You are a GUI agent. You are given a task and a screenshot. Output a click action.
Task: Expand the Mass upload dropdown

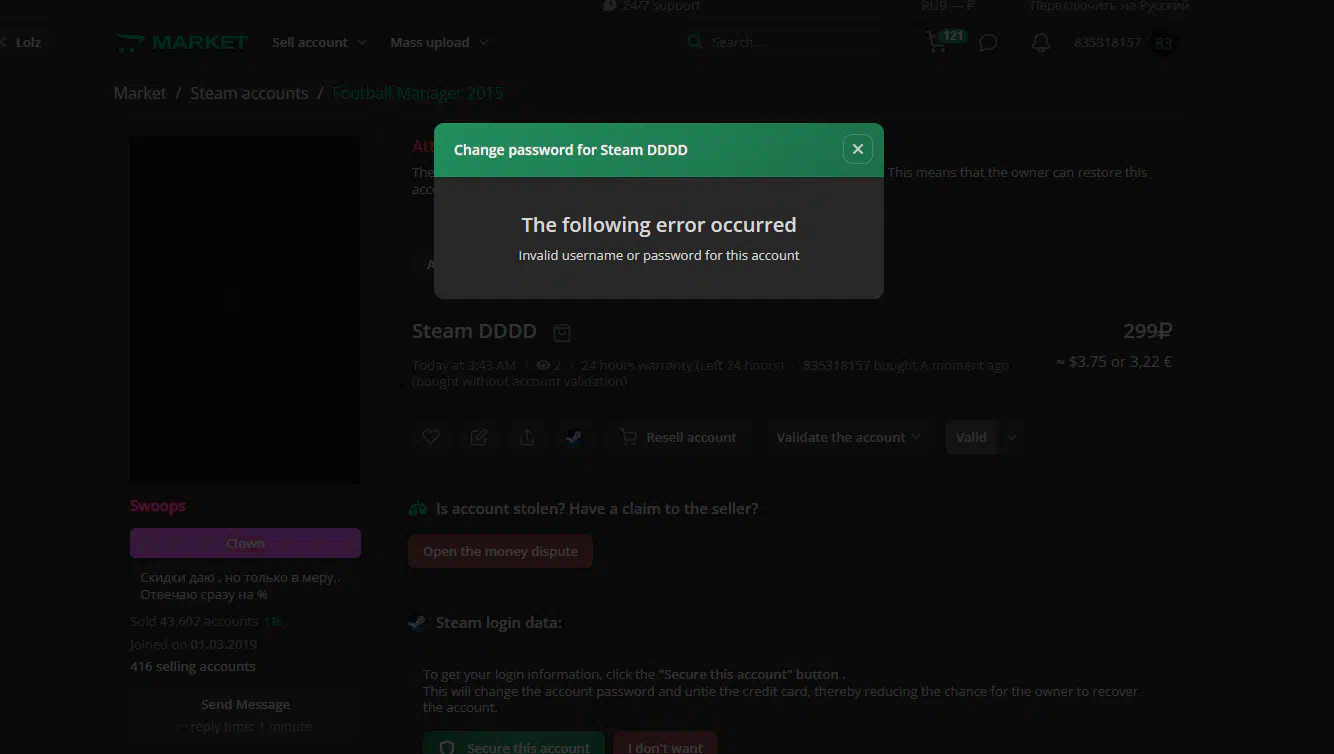439,42
